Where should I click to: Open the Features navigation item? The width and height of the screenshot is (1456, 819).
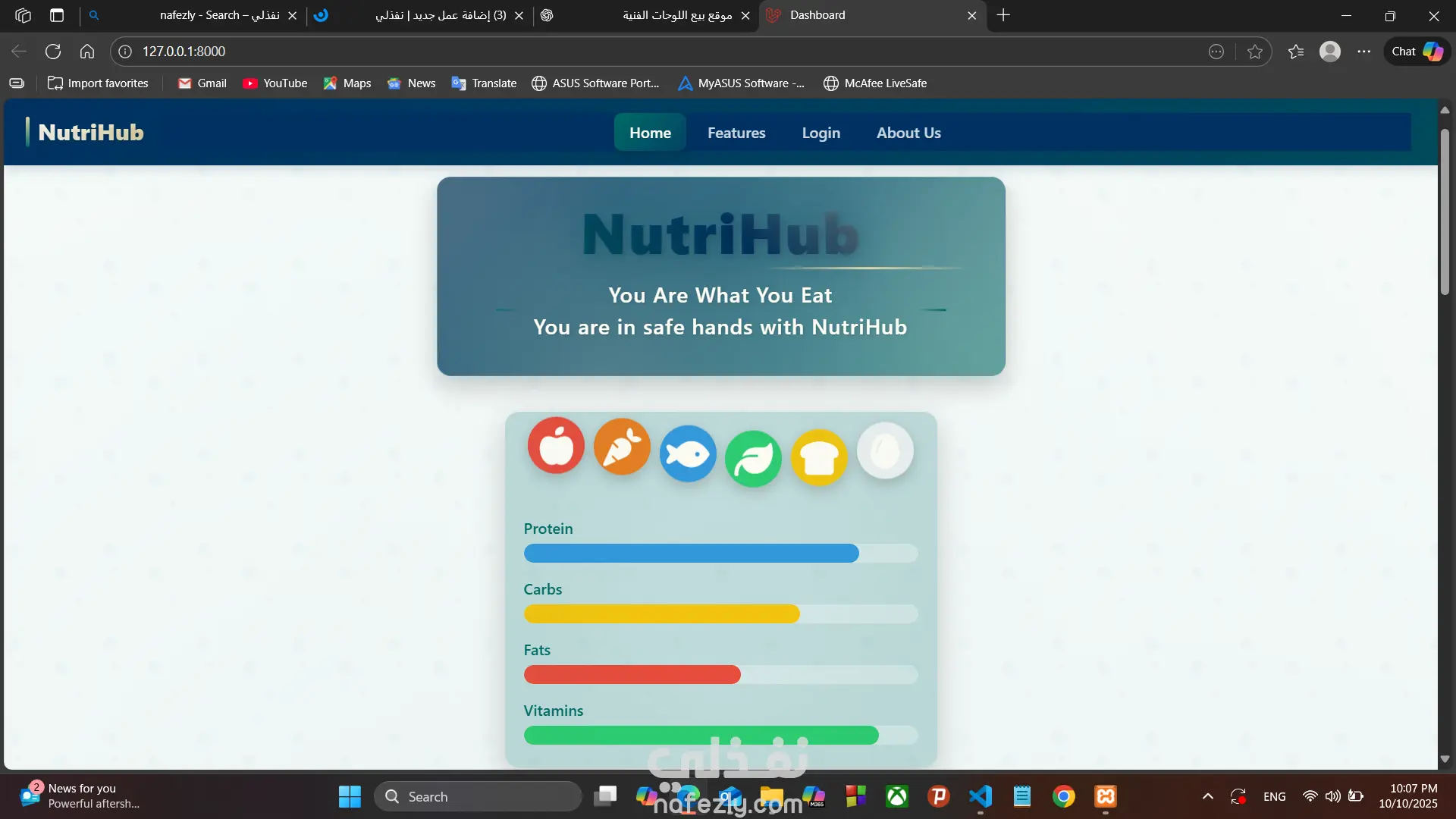[736, 133]
